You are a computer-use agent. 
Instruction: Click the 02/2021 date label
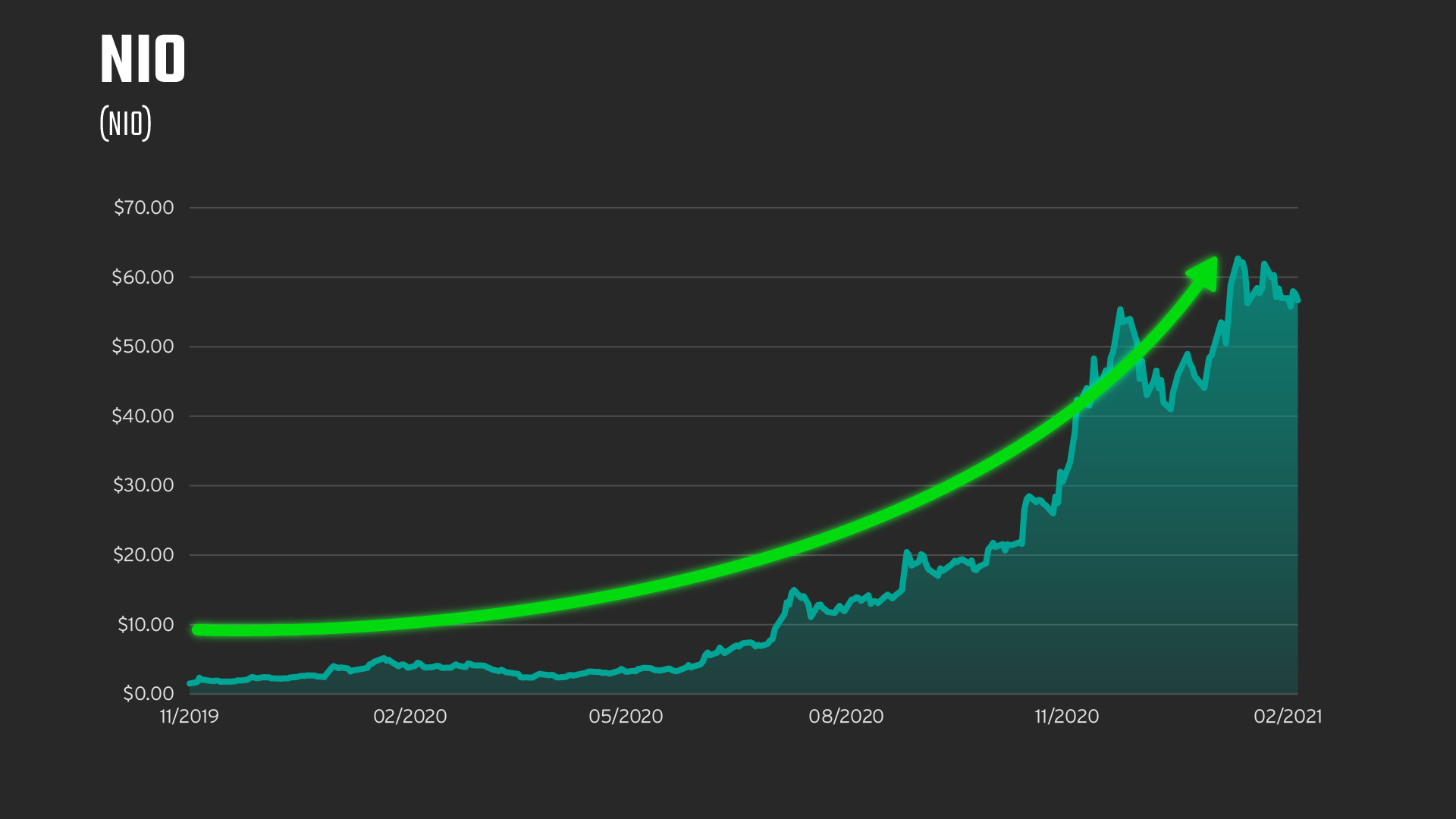1288,717
